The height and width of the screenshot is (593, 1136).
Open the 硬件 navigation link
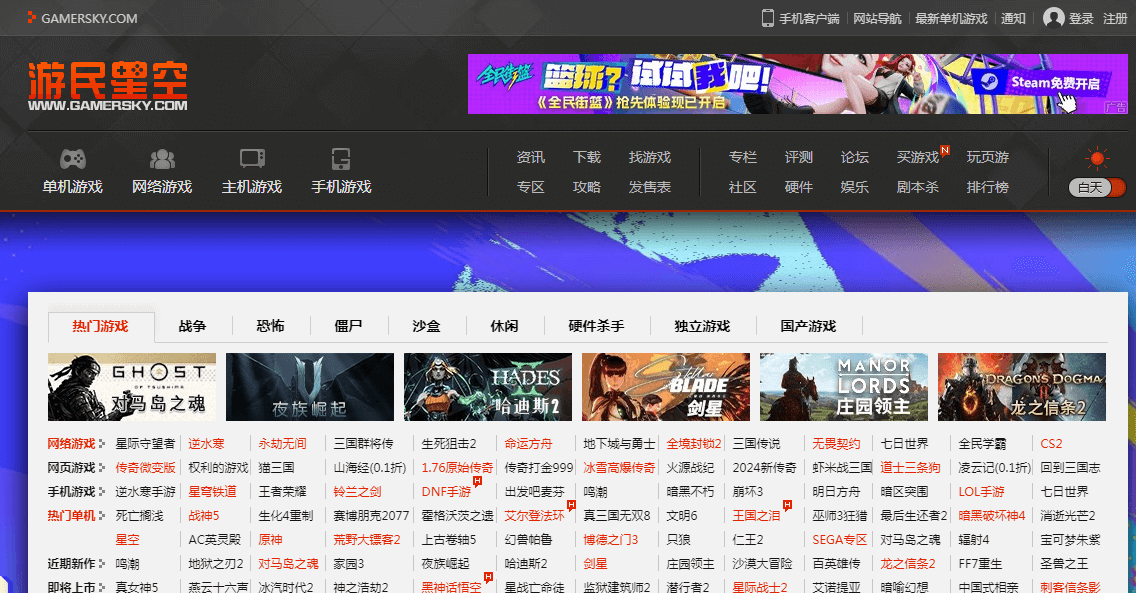point(798,187)
